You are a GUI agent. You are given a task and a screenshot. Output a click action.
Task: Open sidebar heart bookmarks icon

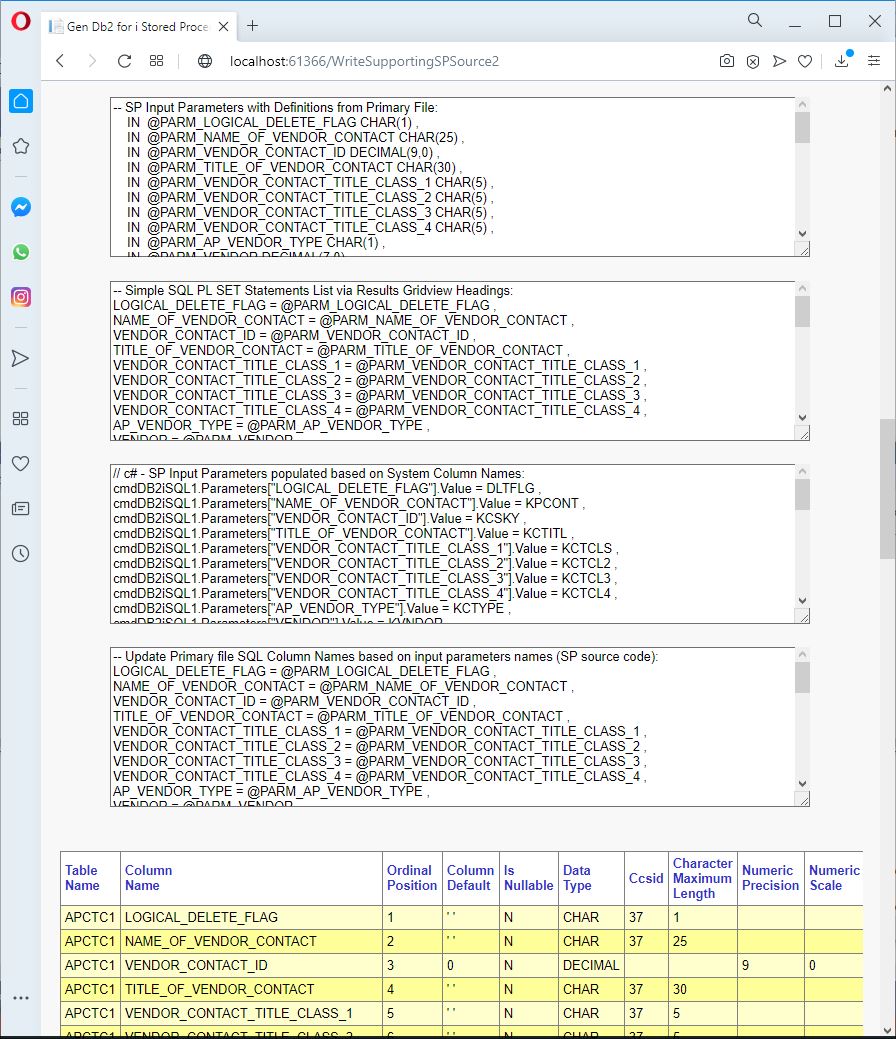point(21,464)
